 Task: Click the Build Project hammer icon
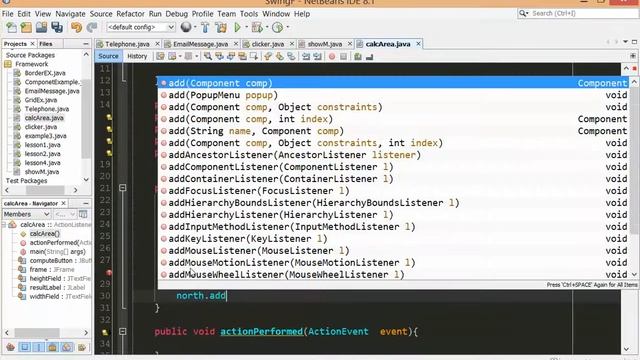205,27
